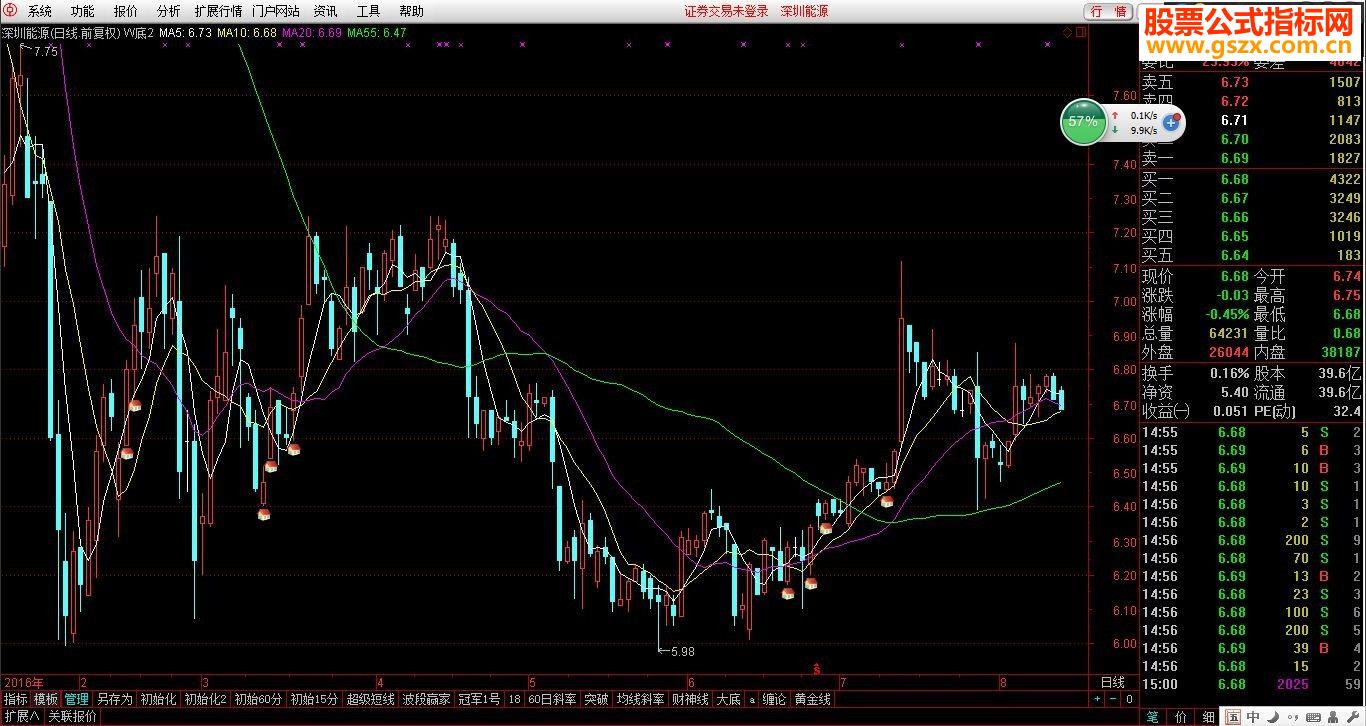The width and height of the screenshot is (1366, 726).
Task: Click the diamond icon above the chart
Action: (x=1067, y=32)
